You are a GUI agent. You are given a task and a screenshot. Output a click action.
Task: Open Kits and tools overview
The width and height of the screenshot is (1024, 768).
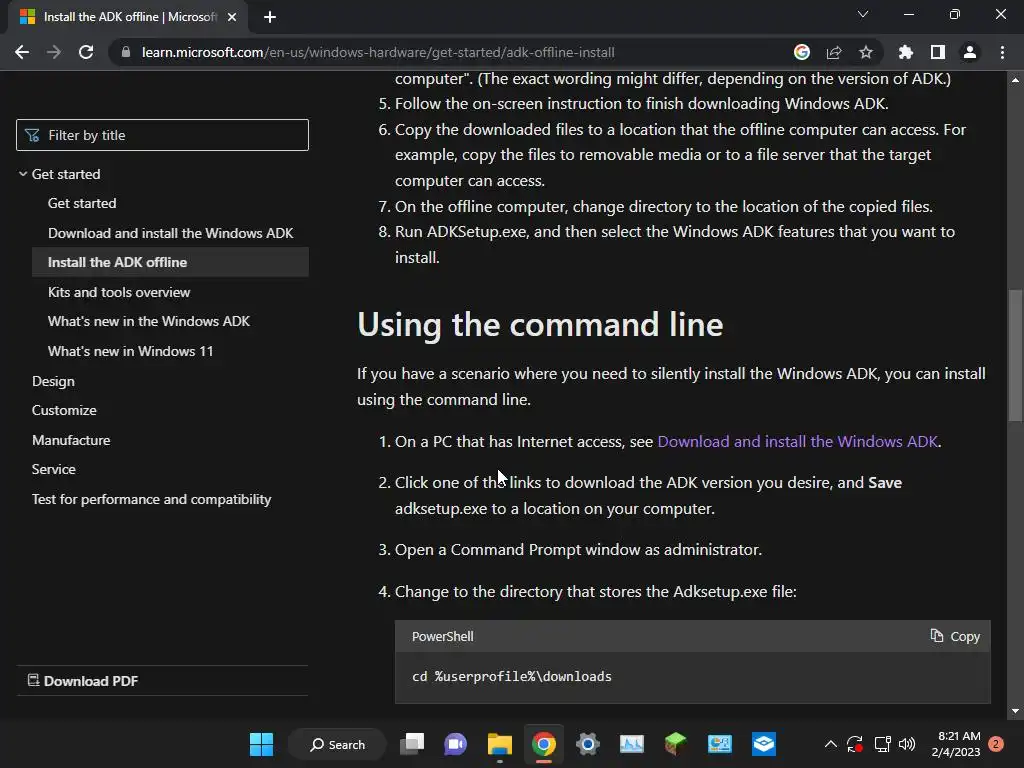pyautogui.click(x=119, y=293)
